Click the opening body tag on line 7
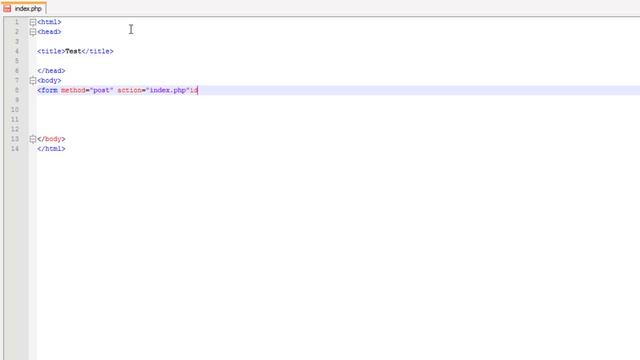This screenshot has height=360, width=640. pyautogui.click(x=49, y=81)
